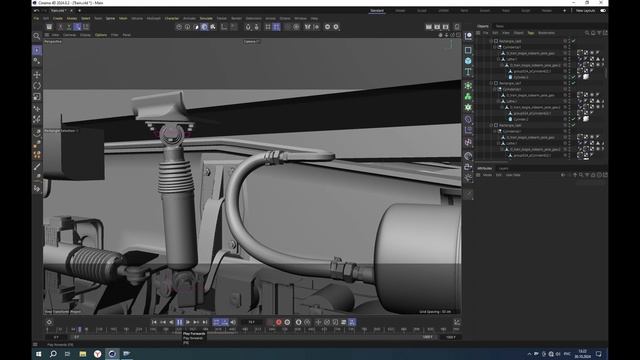Toggle visibility dots of second Rectangle_last
Image resolution: width=640 pixels, height=360 pixels.
click(x=569, y=83)
